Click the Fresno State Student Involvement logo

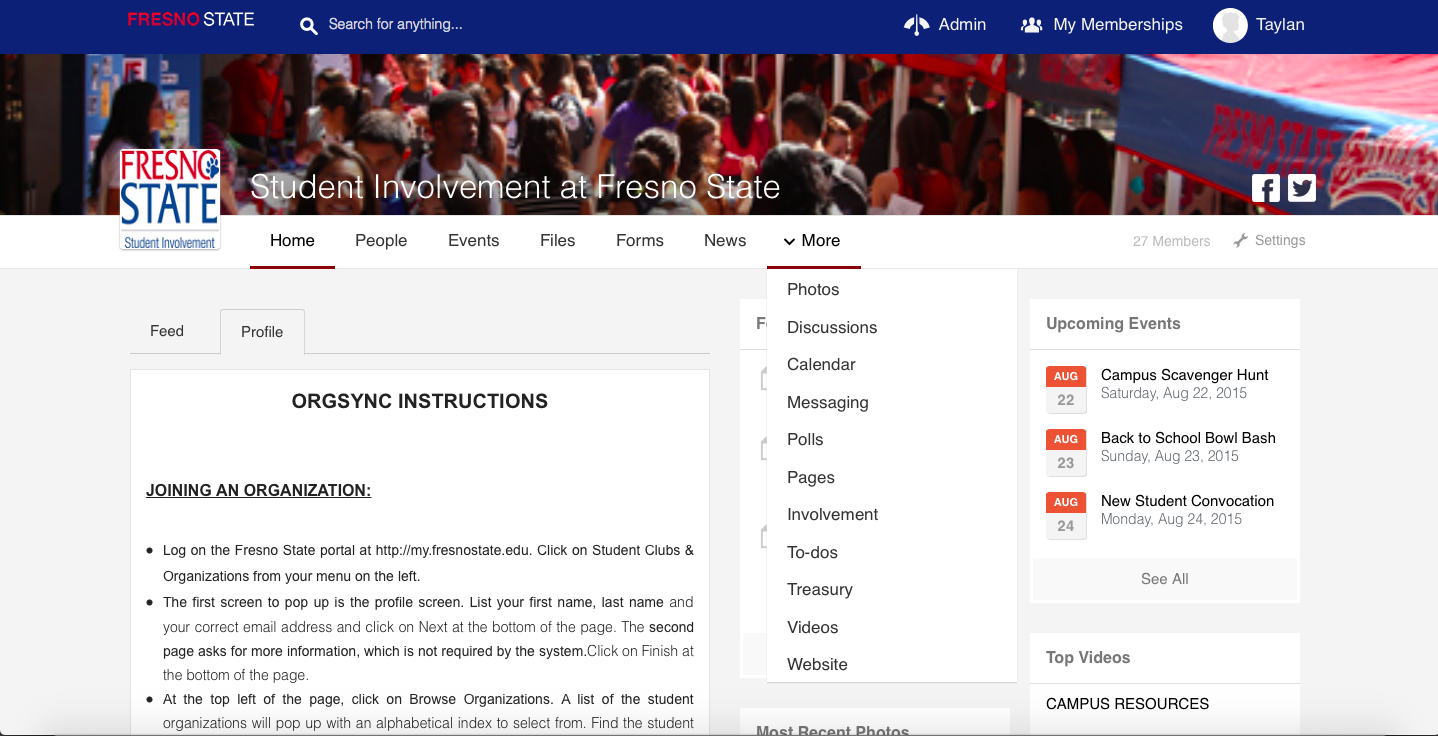(170, 200)
